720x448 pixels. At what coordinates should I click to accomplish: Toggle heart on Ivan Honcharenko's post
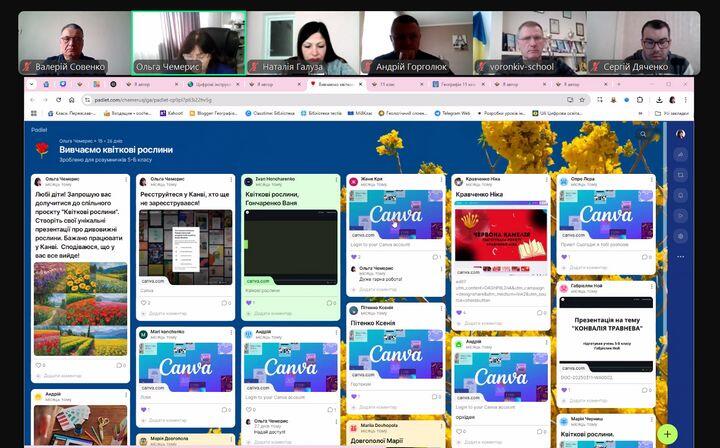[249, 303]
